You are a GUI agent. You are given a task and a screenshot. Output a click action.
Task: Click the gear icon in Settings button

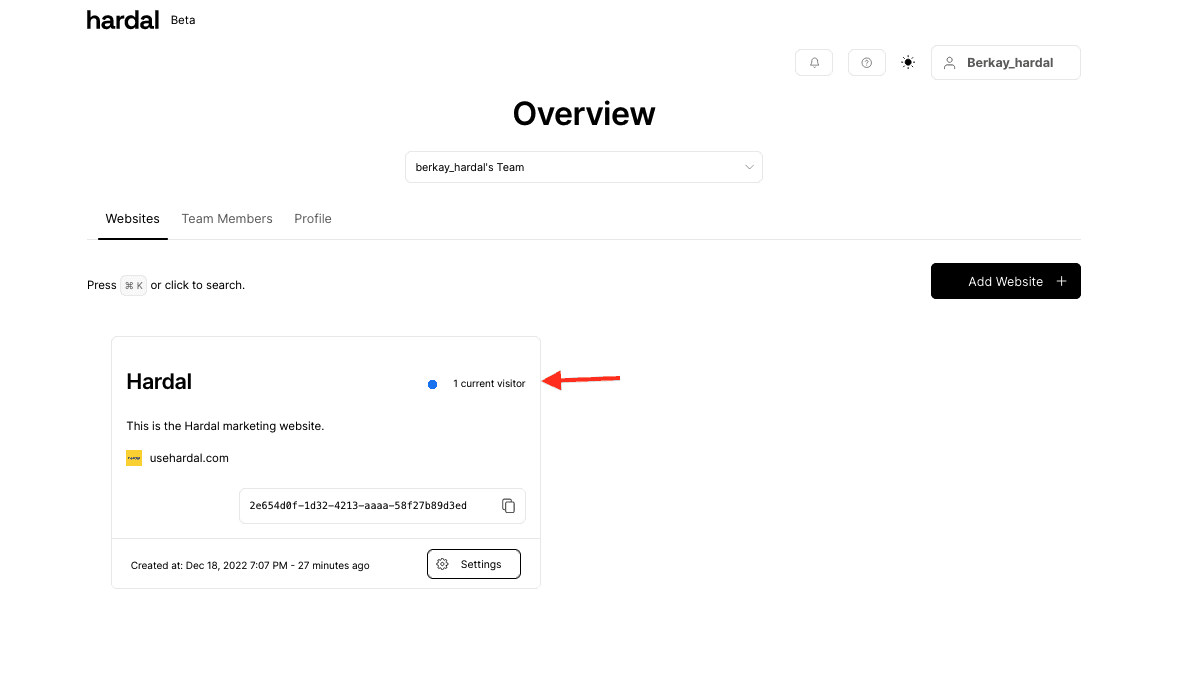coord(443,564)
